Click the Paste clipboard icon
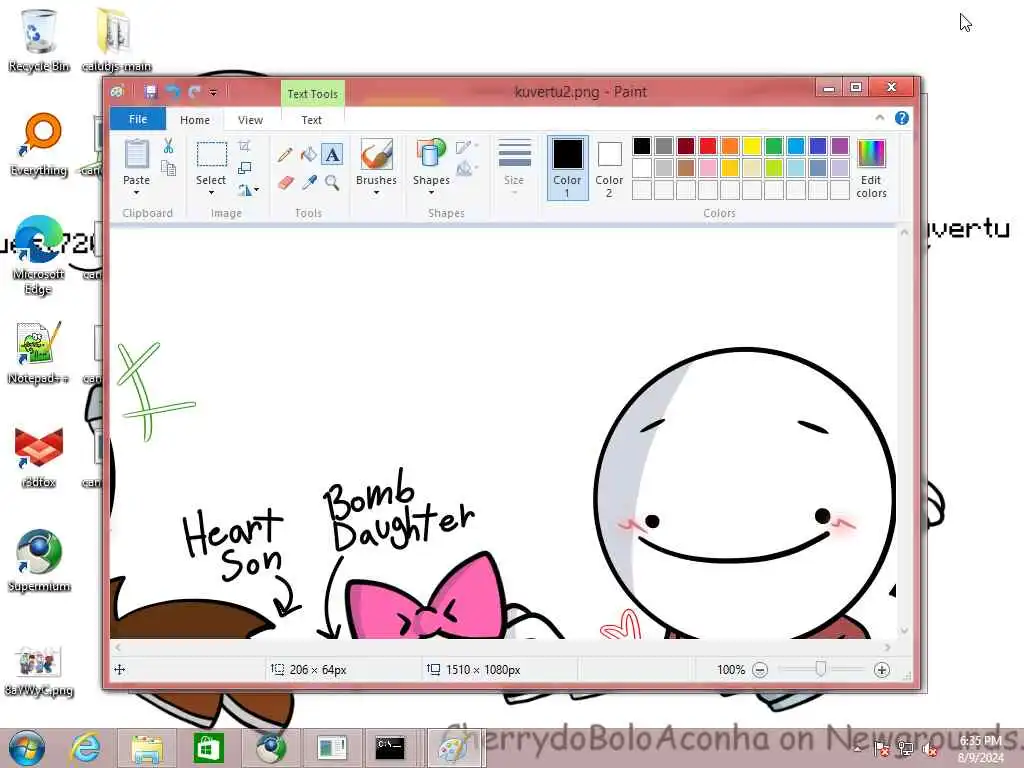The image size is (1024, 768). click(136, 154)
